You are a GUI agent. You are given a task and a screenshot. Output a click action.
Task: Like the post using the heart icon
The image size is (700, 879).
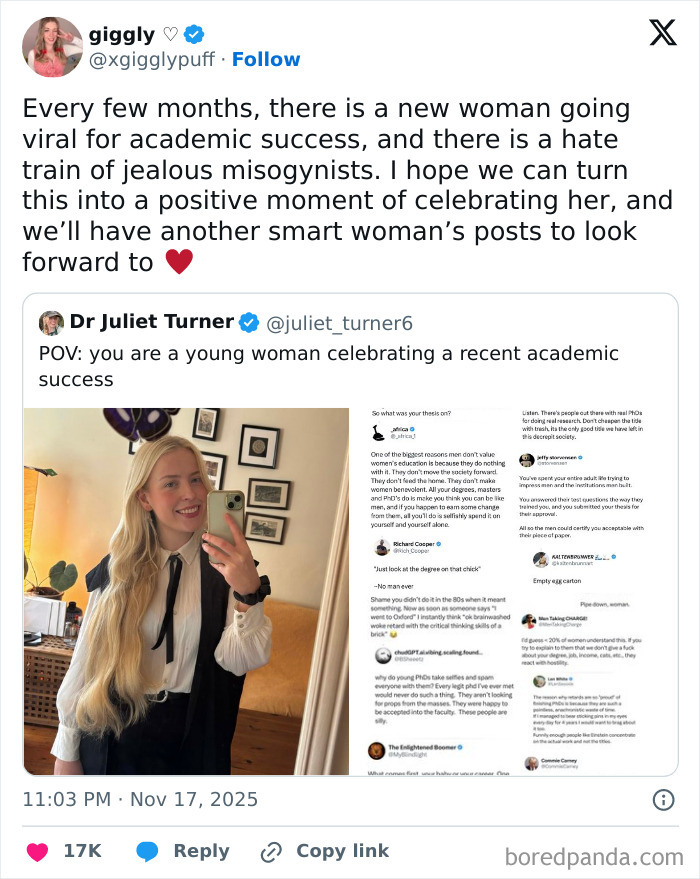coord(37,850)
